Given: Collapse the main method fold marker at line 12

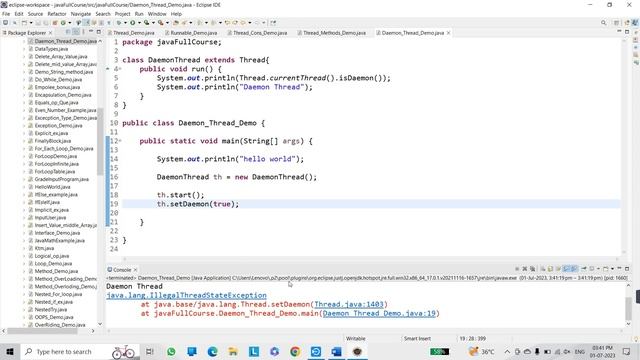Looking at the screenshot, I should [120, 141].
